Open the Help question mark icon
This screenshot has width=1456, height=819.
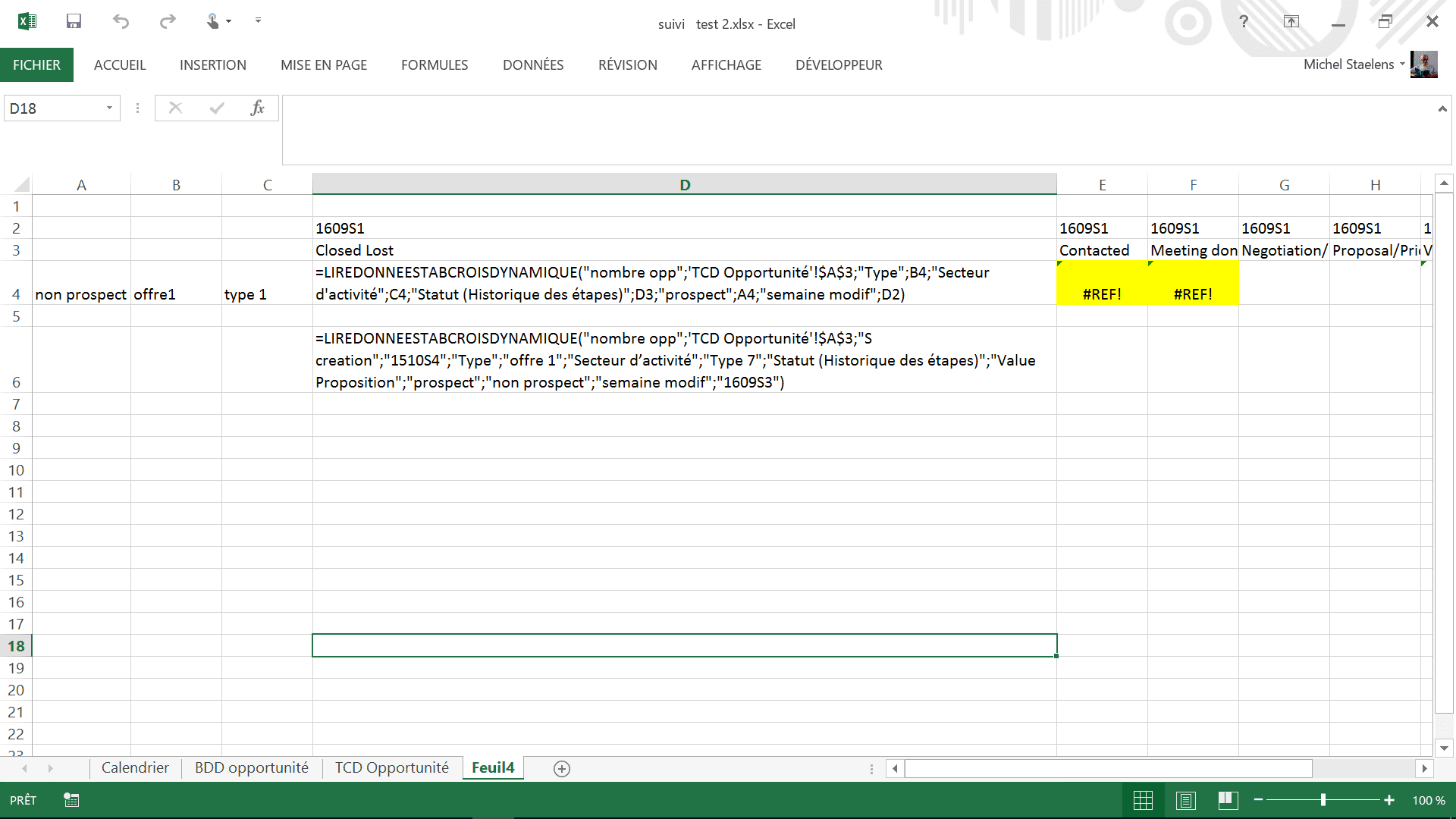[x=1244, y=21]
